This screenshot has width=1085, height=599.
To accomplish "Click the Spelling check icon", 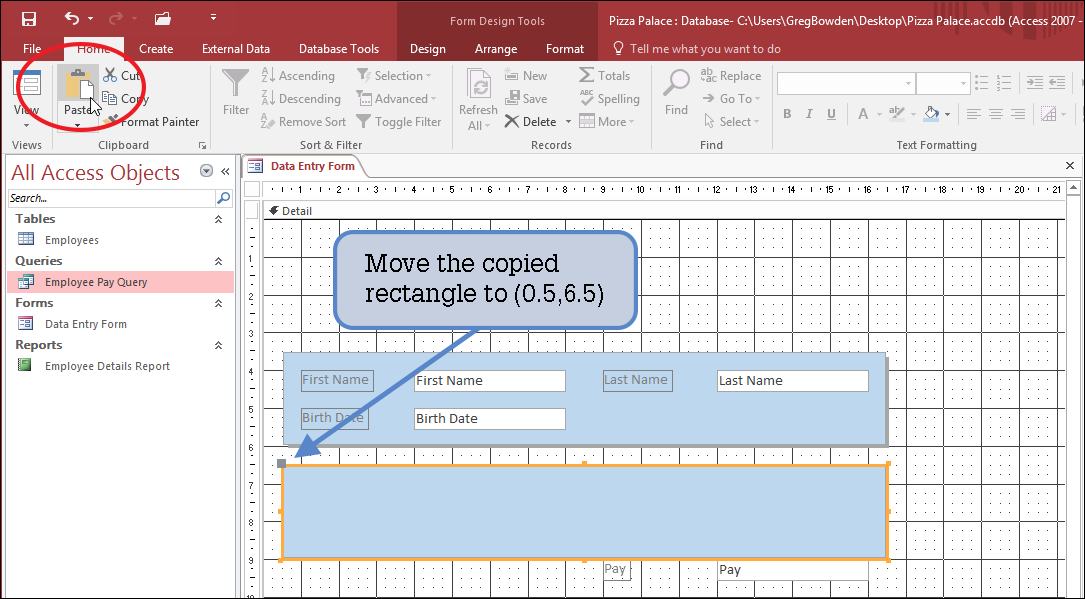I will click(587, 98).
